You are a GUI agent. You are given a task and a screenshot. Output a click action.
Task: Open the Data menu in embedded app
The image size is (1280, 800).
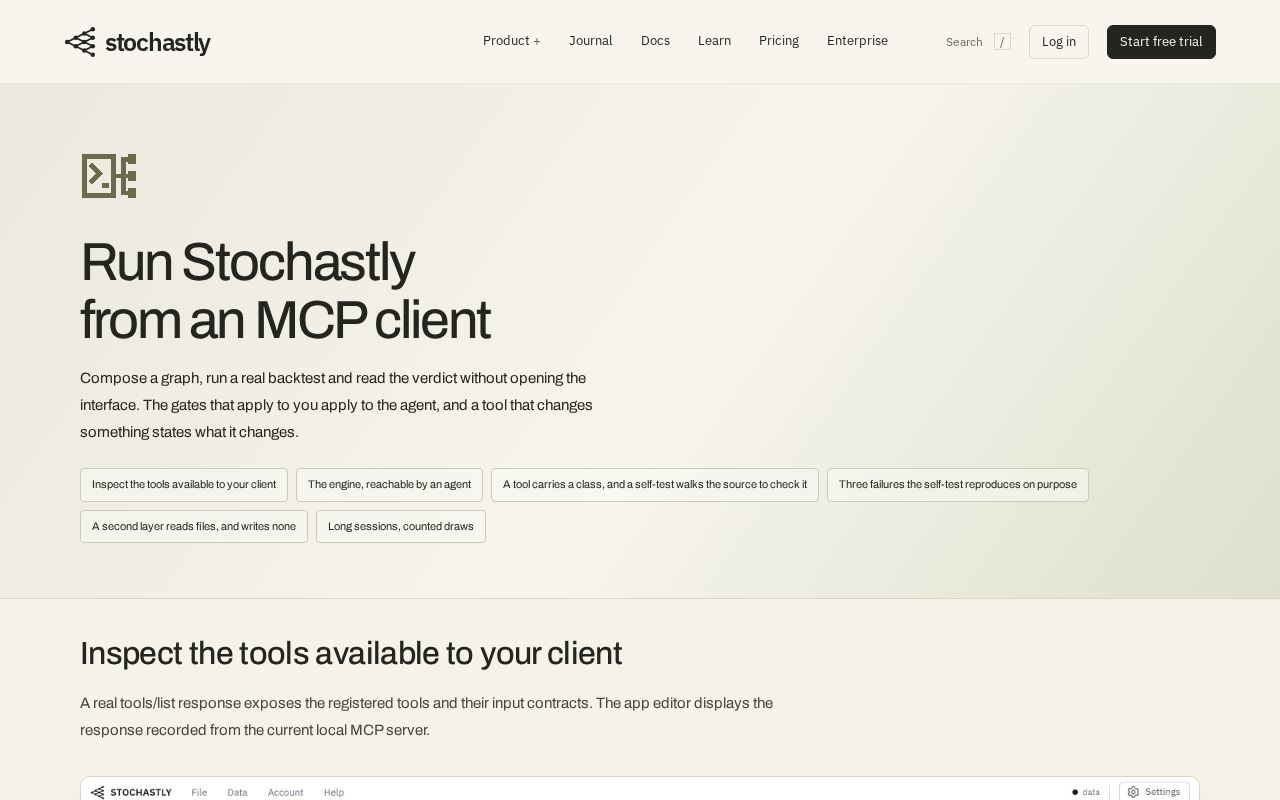click(237, 792)
